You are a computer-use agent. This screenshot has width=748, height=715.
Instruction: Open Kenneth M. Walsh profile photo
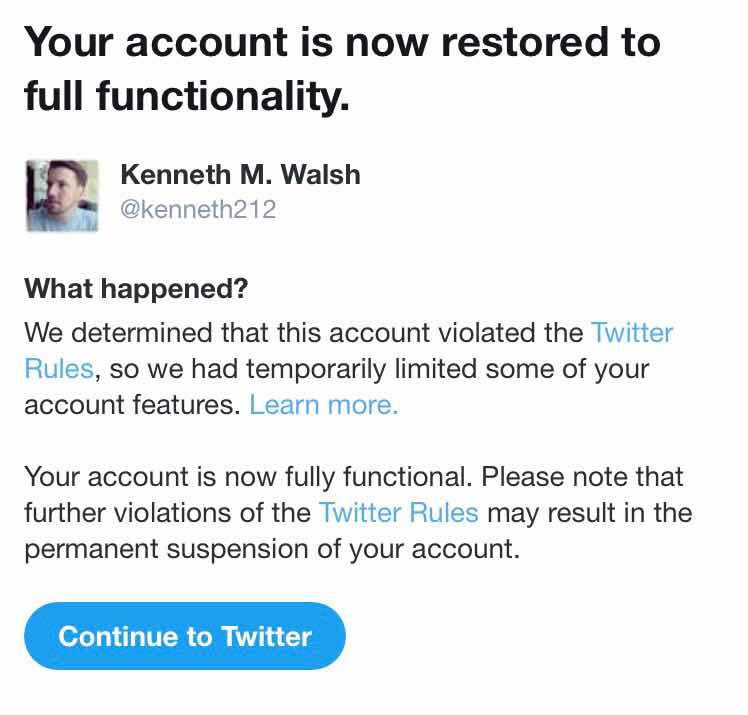62,196
